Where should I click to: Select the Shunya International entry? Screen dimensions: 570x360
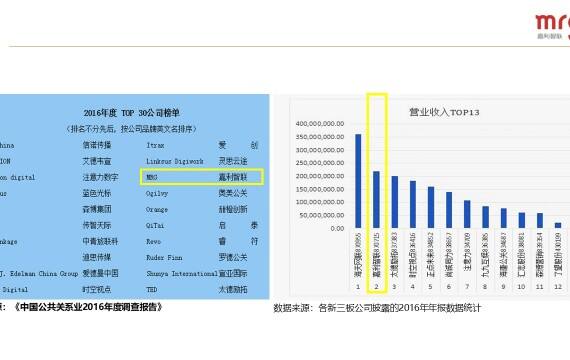(182, 273)
